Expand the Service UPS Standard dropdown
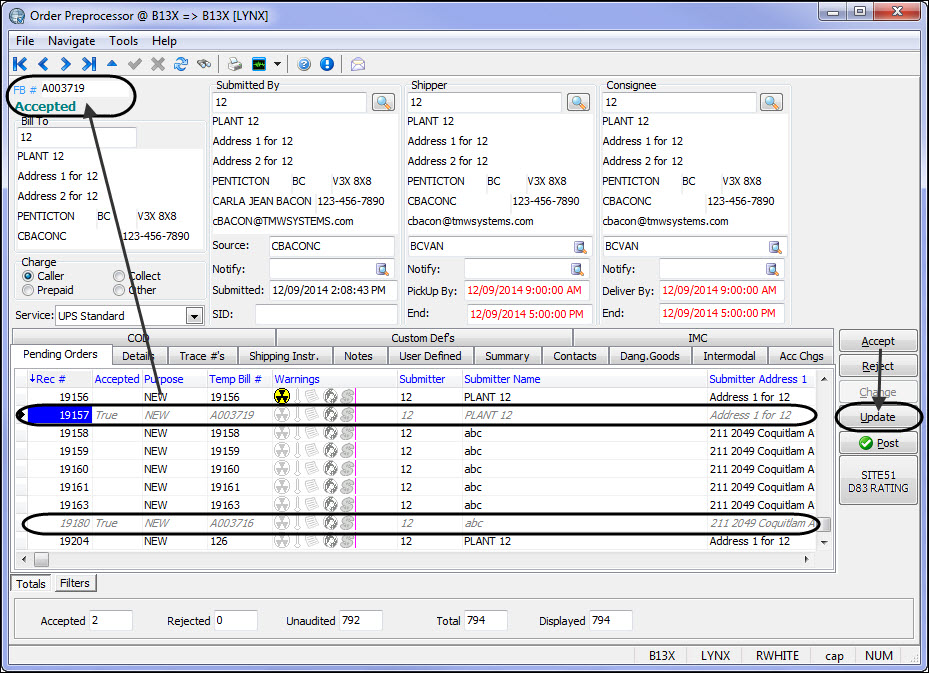929x673 pixels. [x=193, y=316]
